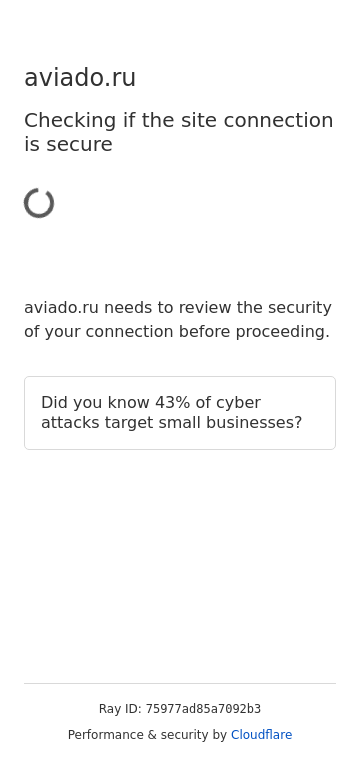Click the word "proceeding." in the paragraph
The image size is (360, 760).
tap(282, 332)
